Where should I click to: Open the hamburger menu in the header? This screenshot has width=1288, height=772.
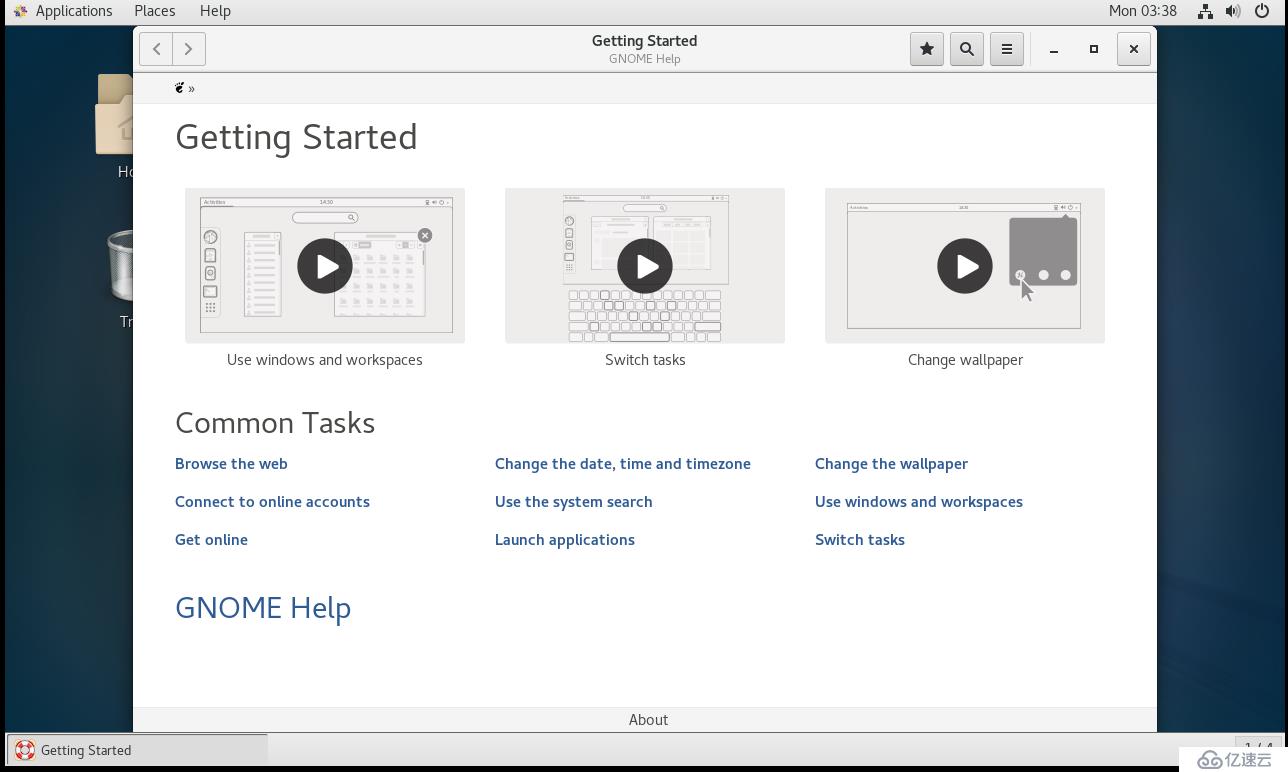click(1007, 49)
